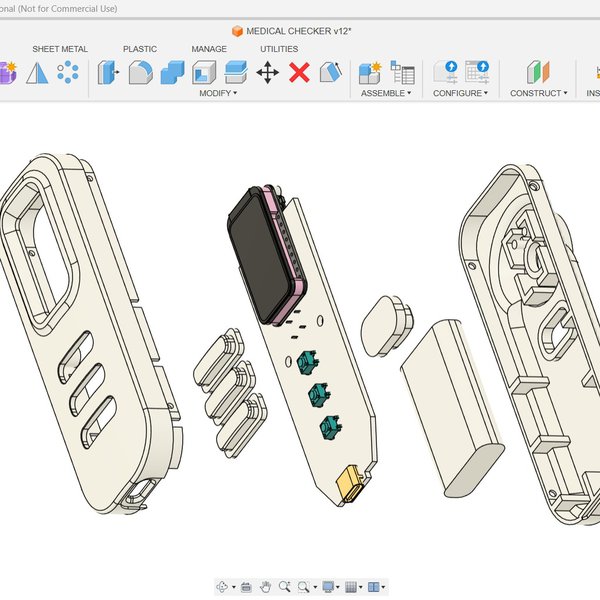Select the Shell tool
This screenshot has height=600, width=600.
pyautogui.click(x=204, y=72)
